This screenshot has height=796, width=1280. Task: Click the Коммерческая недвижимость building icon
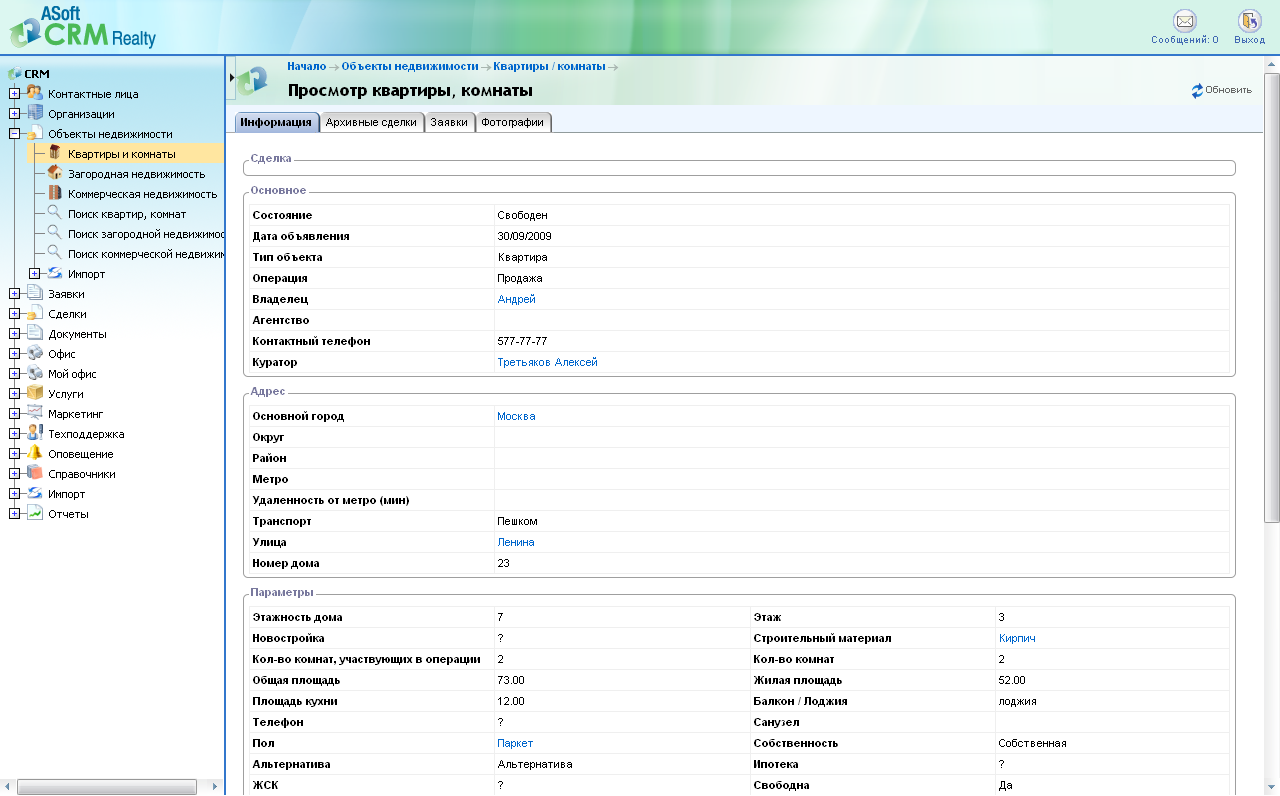(55, 193)
